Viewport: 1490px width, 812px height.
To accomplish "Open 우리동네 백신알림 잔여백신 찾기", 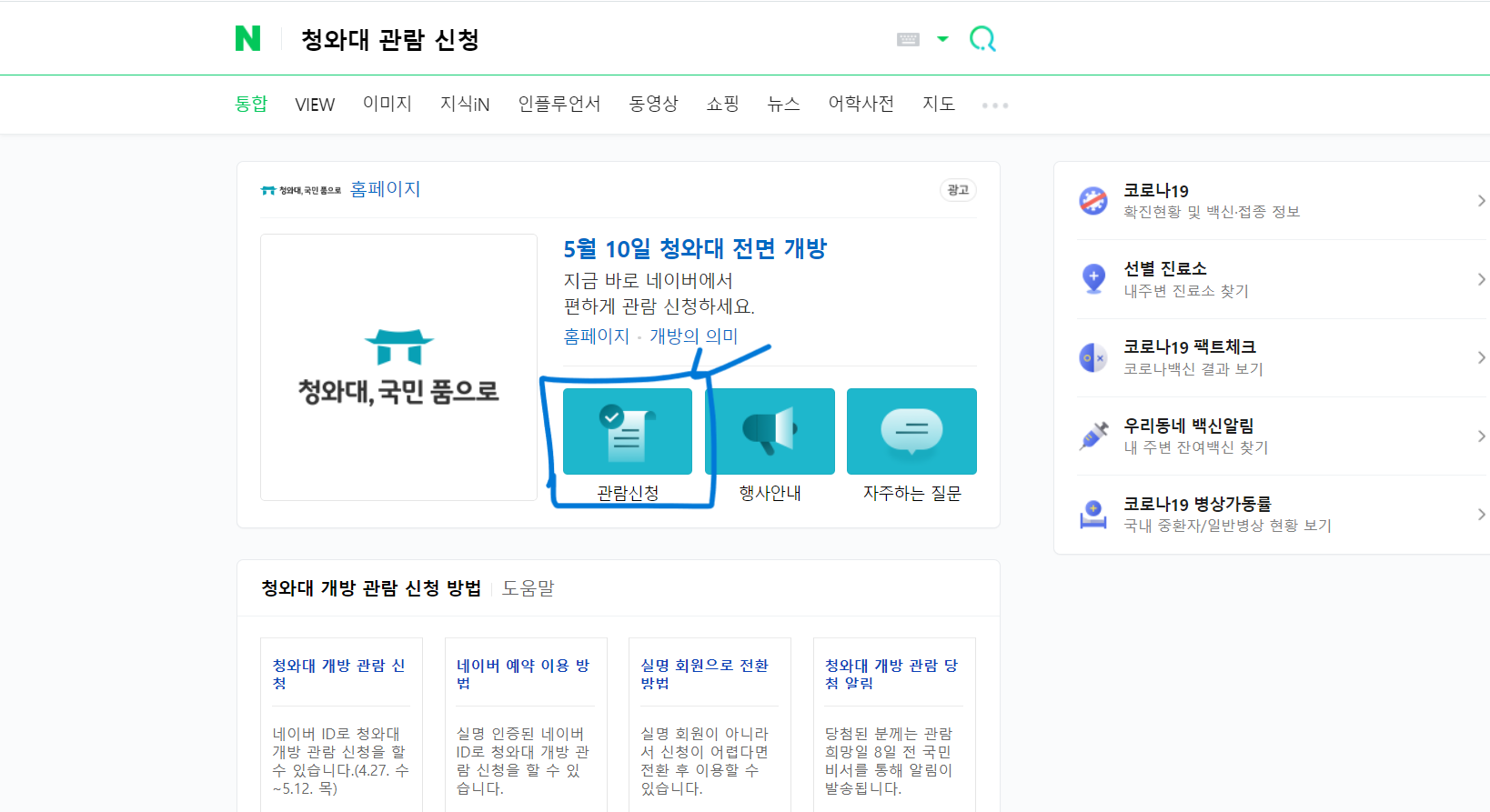I will [1196, 436].
